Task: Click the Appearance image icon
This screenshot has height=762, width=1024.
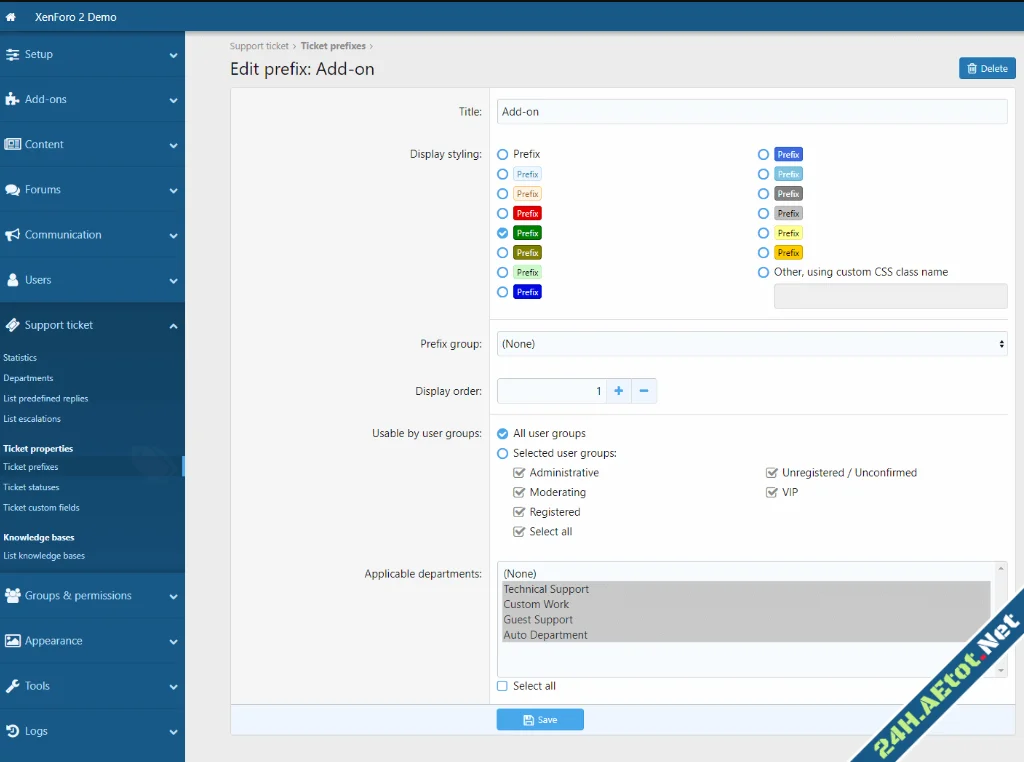Action: pyautogui.click(x=12, y=641)
